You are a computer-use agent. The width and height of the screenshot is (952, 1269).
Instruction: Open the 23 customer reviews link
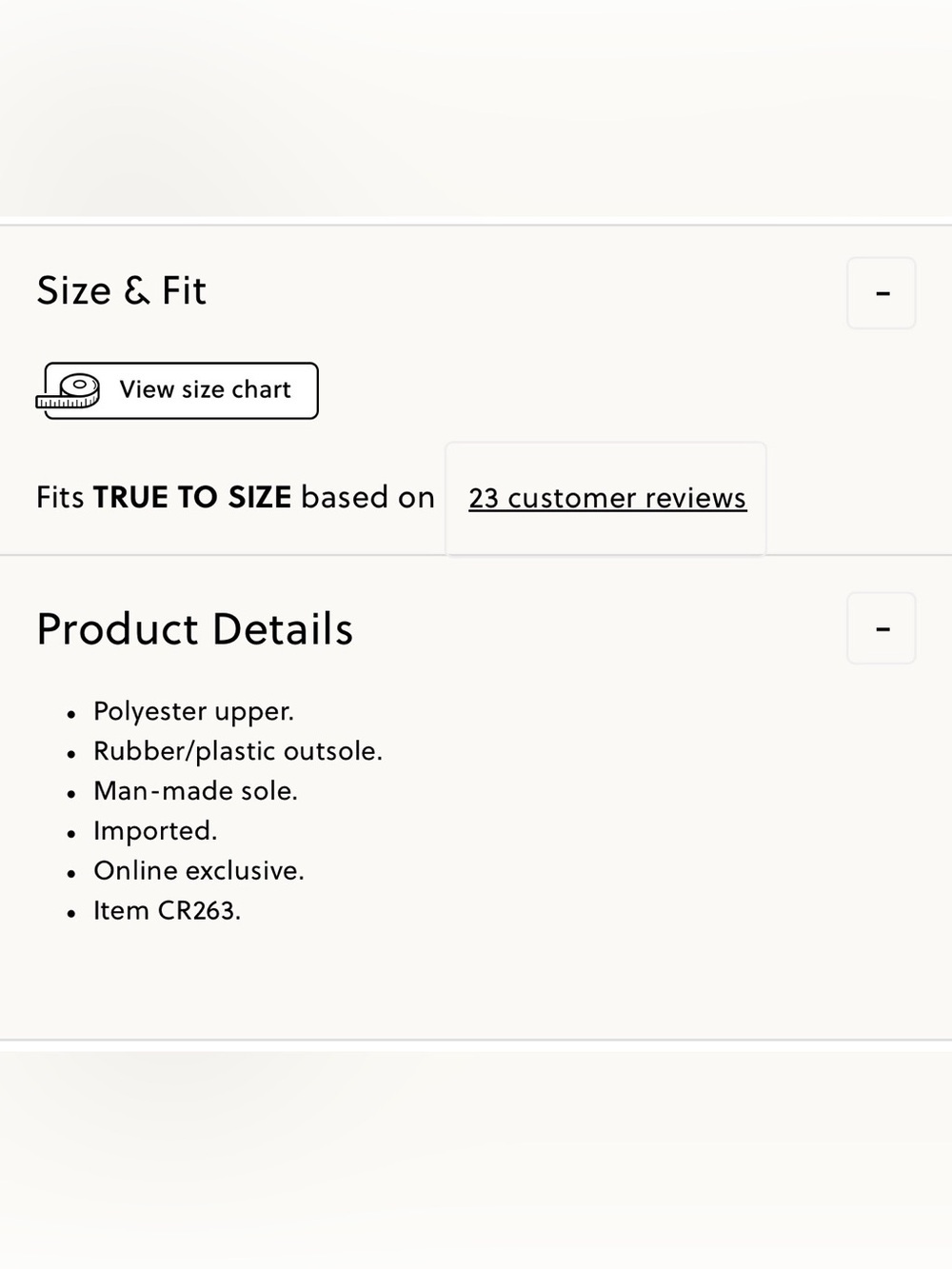coord(607,498)
